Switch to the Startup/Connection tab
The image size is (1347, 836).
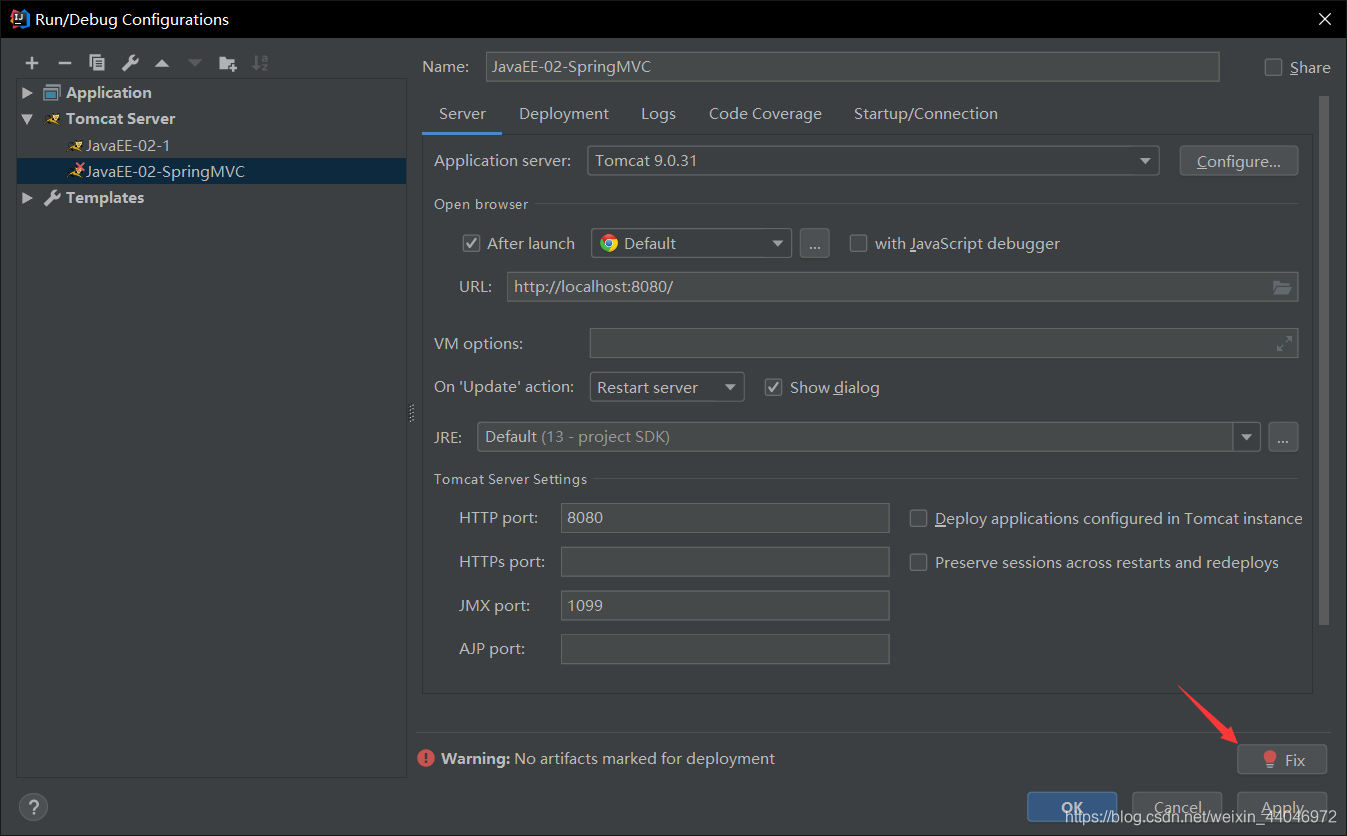pos(926,114)
